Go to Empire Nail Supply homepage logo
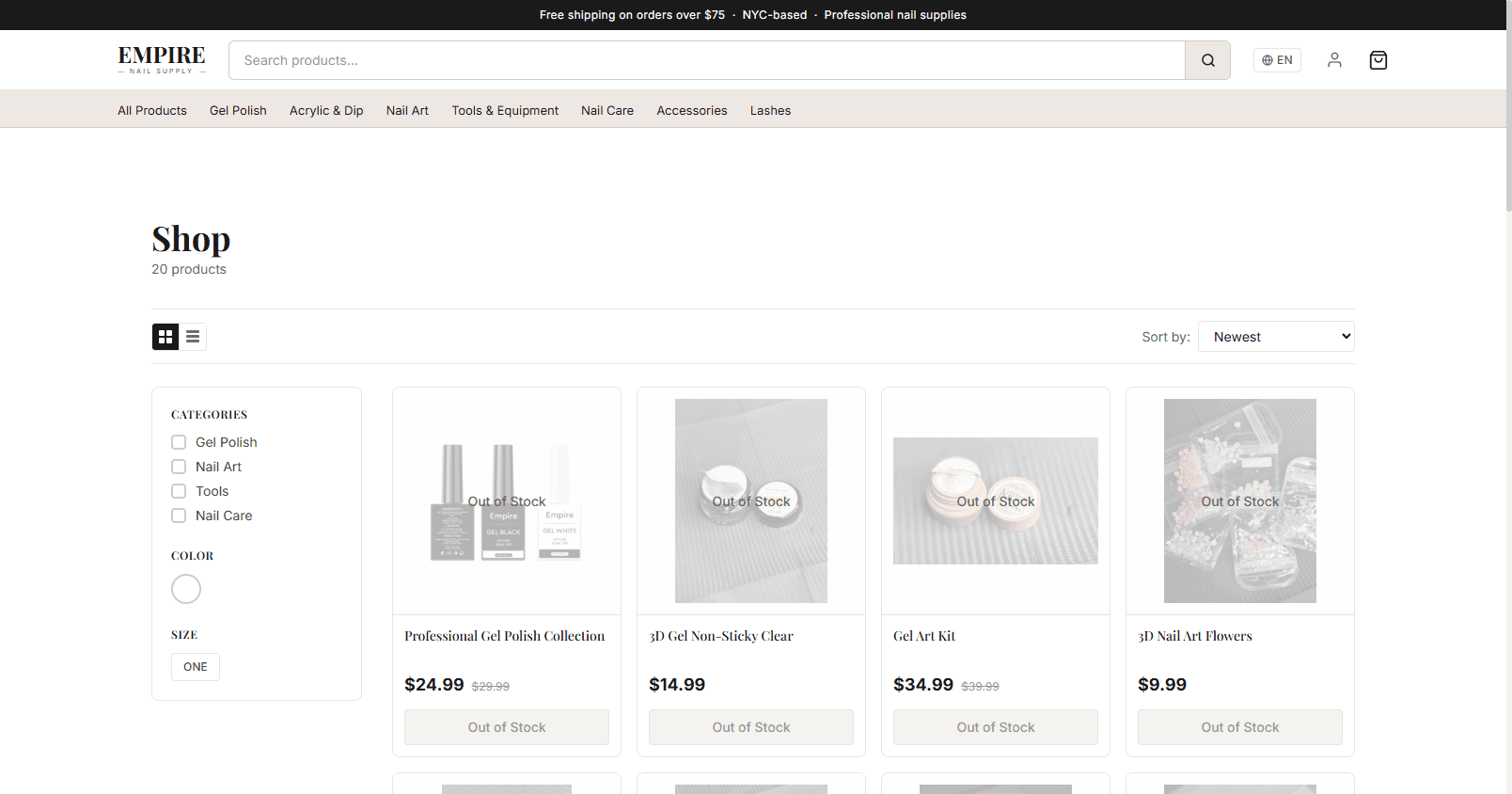This screenshot has height=794, width=1512. pos(162,60)
